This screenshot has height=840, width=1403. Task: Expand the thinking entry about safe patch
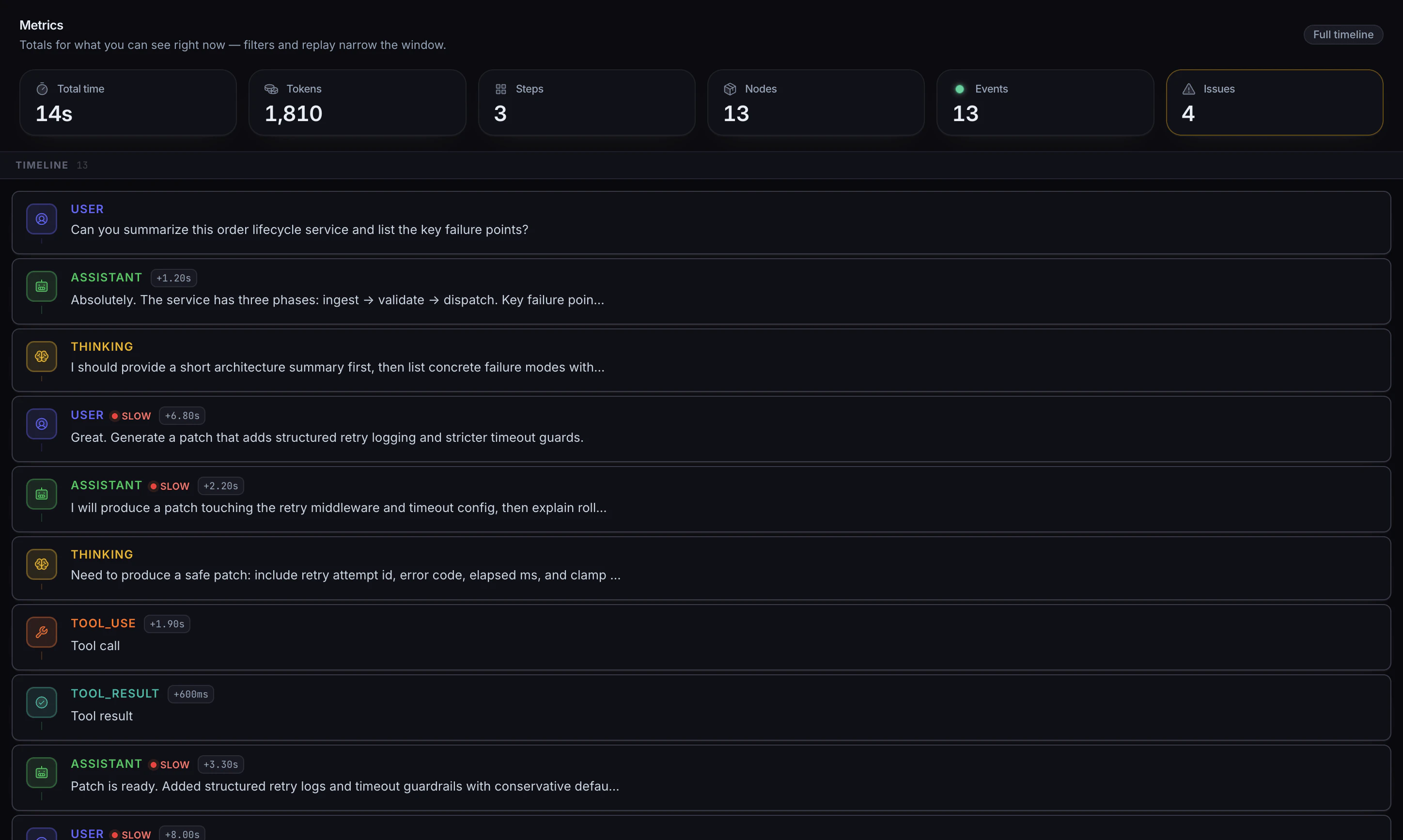pyautogui.click(x=345, y=575)
